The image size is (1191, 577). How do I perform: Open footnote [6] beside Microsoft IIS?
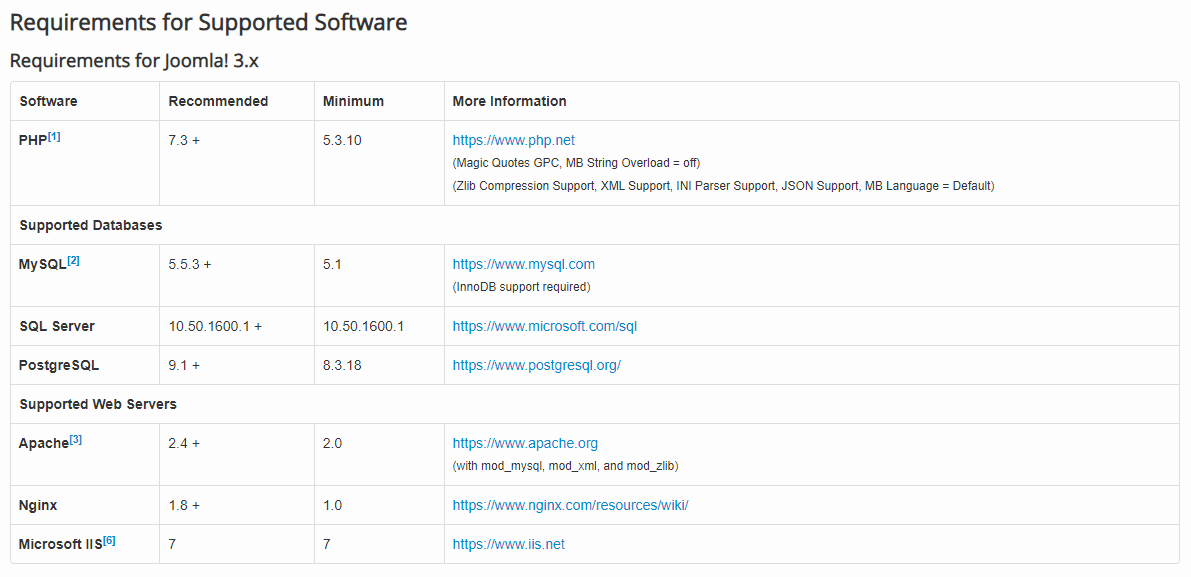tap(109, 541)
